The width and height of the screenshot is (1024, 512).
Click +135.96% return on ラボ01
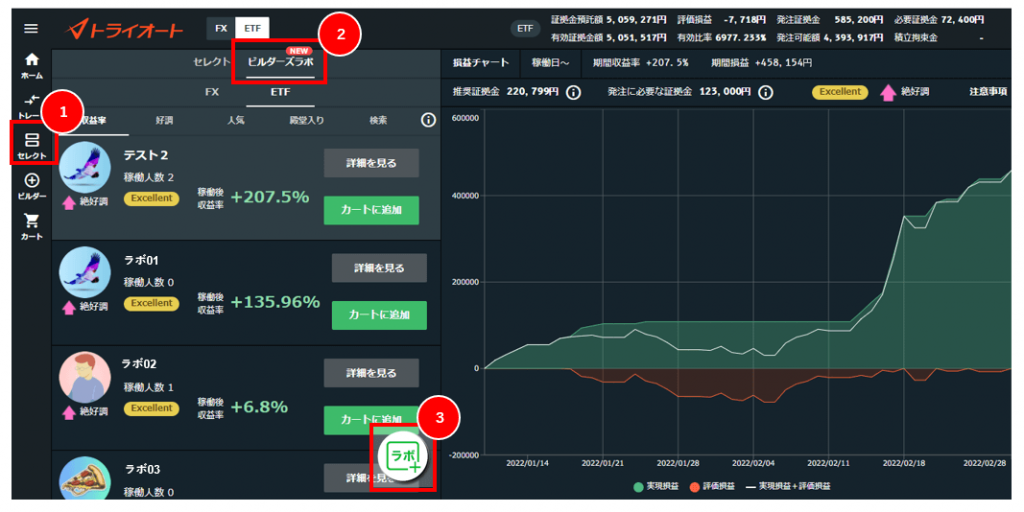pyautogui.click(x=275, y=302)
